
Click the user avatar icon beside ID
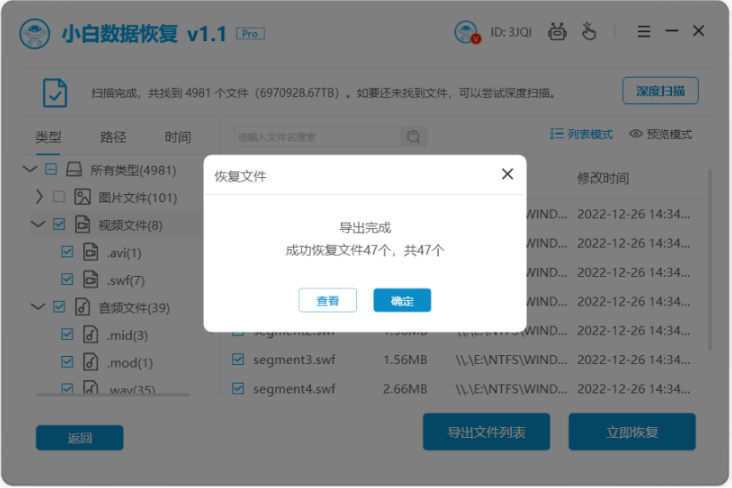pyautogui.click(x=467, y=32)
